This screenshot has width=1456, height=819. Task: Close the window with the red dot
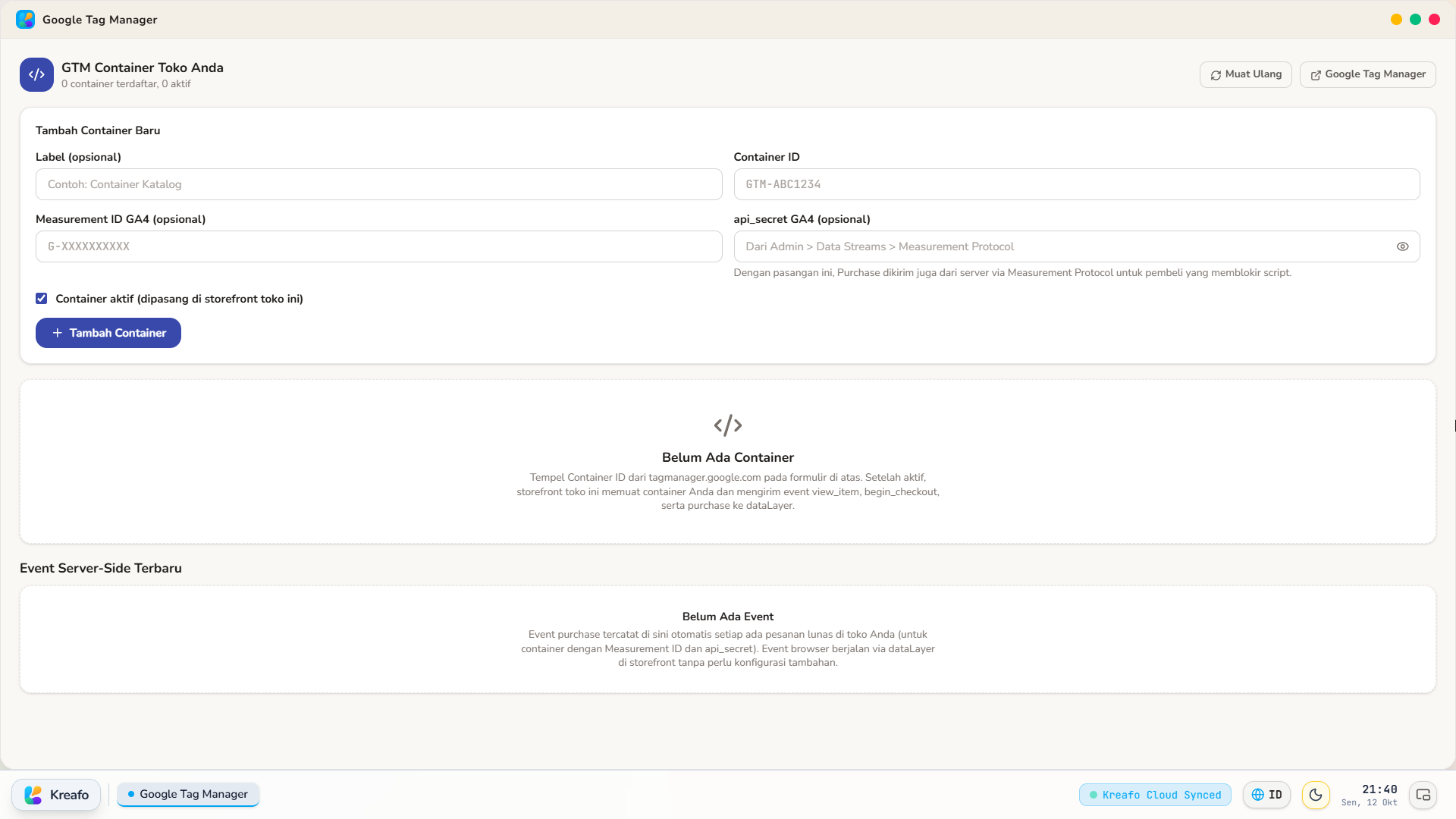point(1434,20)
